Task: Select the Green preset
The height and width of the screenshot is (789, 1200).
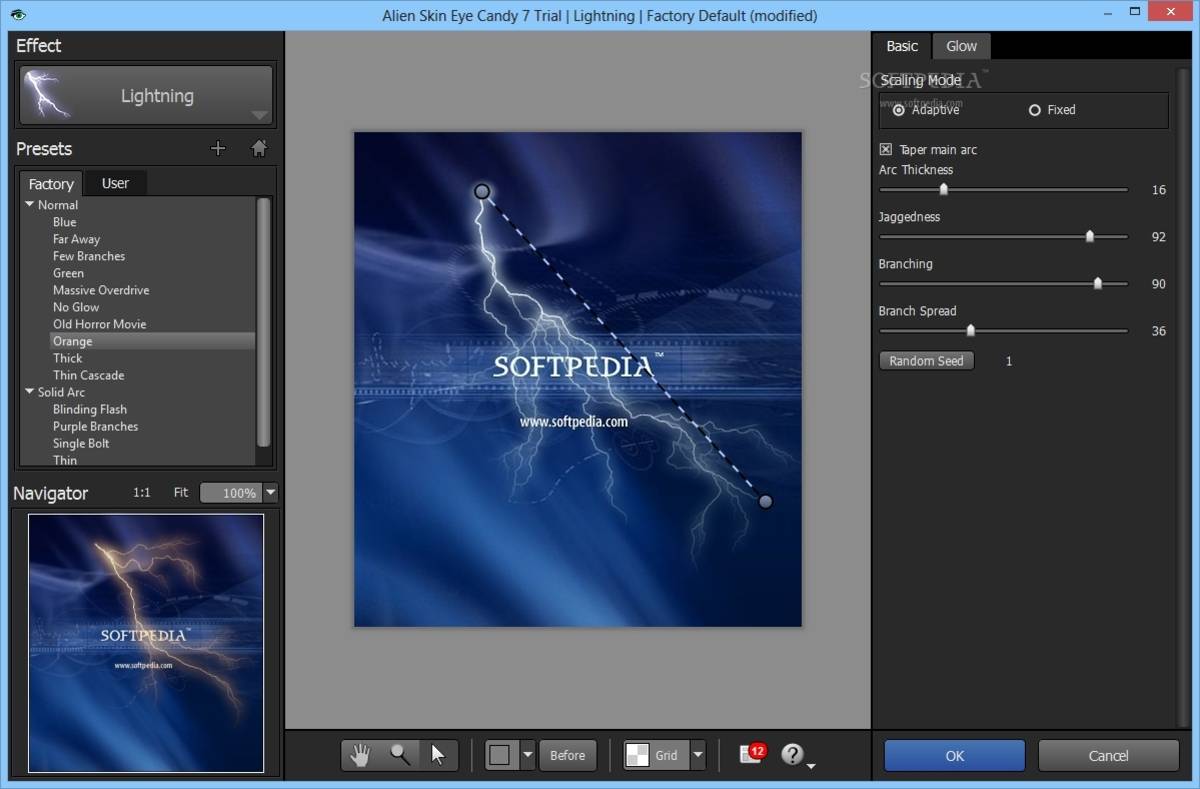Action: pos(68,273)
